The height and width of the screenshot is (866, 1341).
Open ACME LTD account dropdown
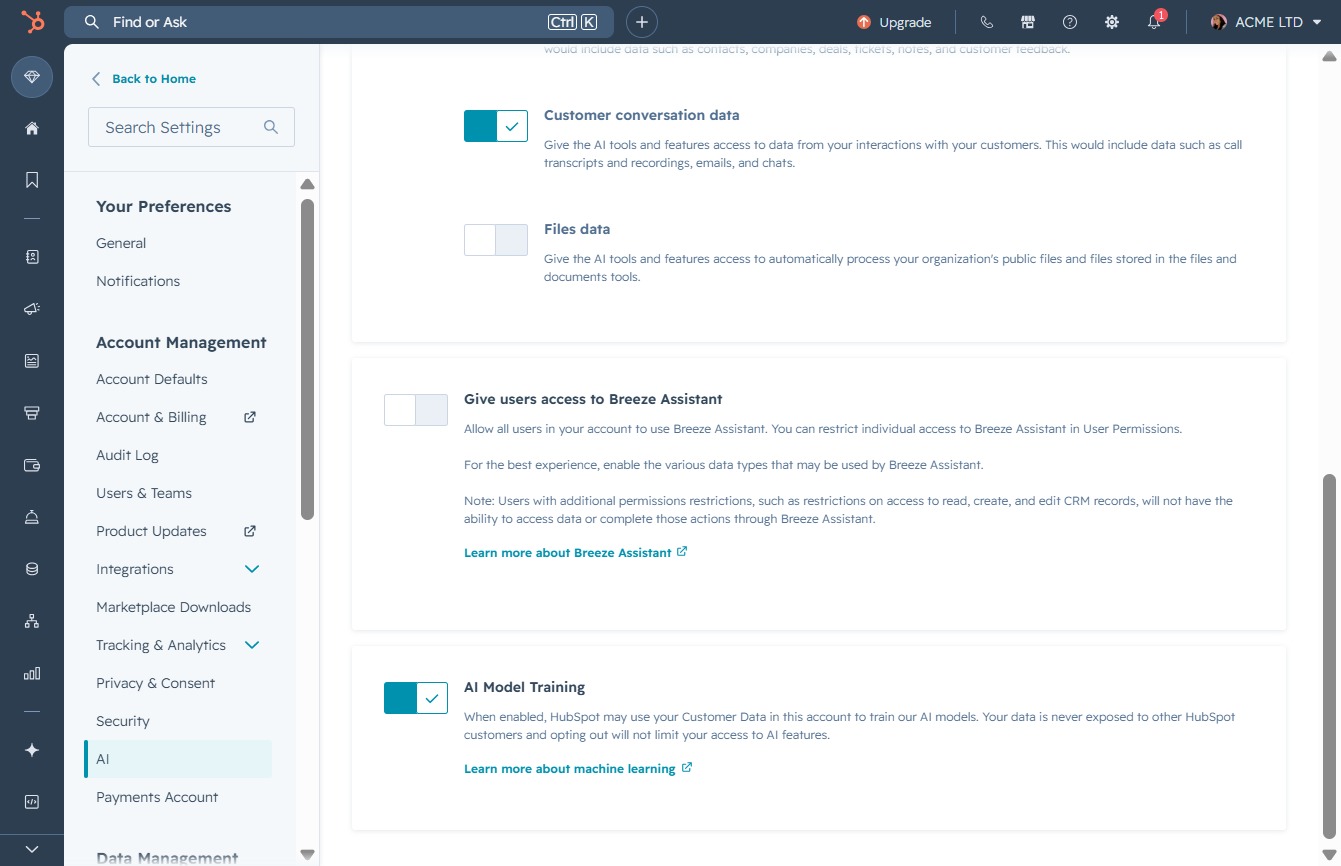click(1266, 22)
